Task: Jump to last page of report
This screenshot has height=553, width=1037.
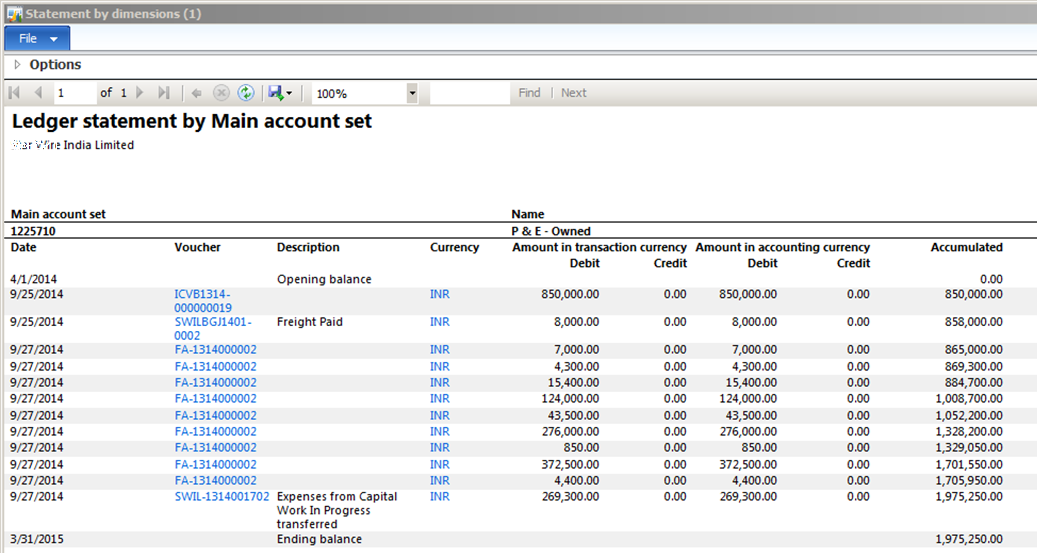Action: pyautogui.click(x=164, y=93)
